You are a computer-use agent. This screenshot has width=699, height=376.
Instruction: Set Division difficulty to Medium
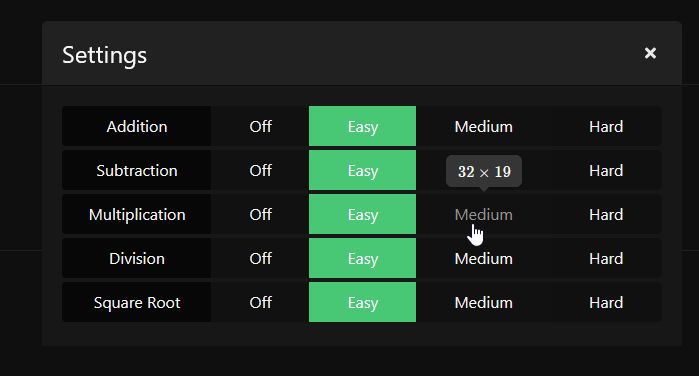coord(483,258)
